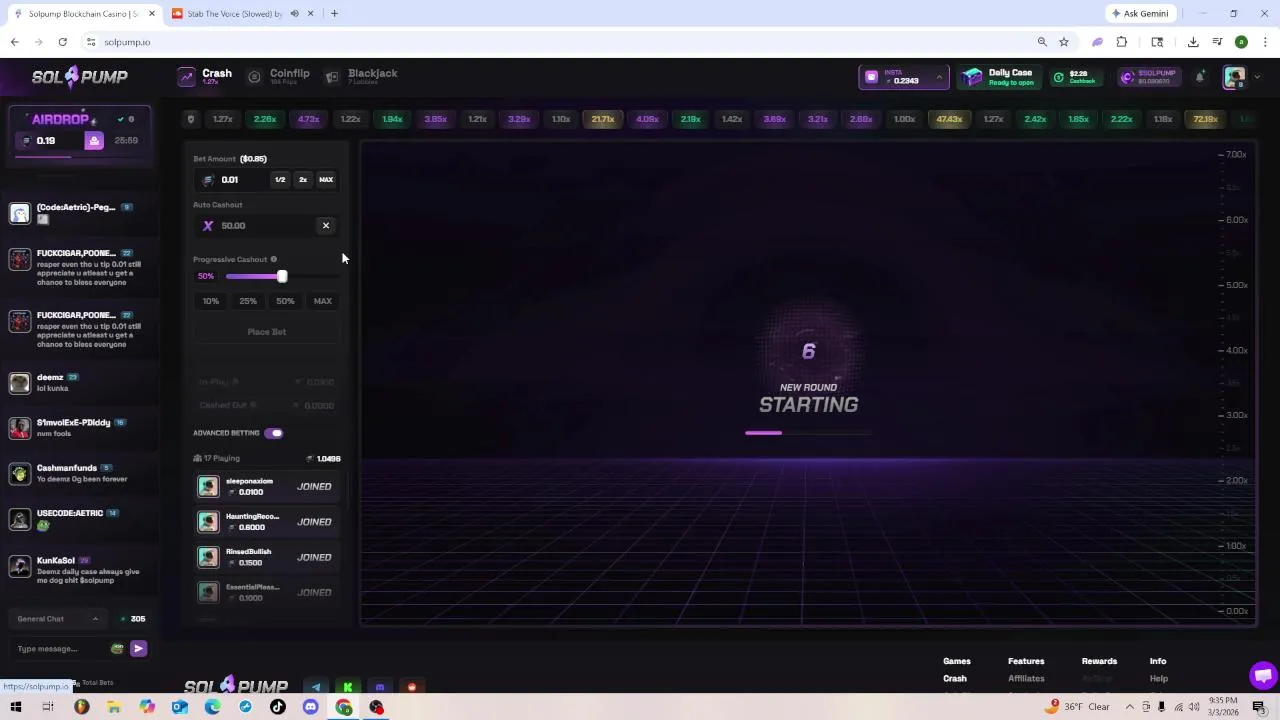Set bet amount to MAX
This screenshot has height=720, width=1280.
pyautogui.click(x=326, y=180)
